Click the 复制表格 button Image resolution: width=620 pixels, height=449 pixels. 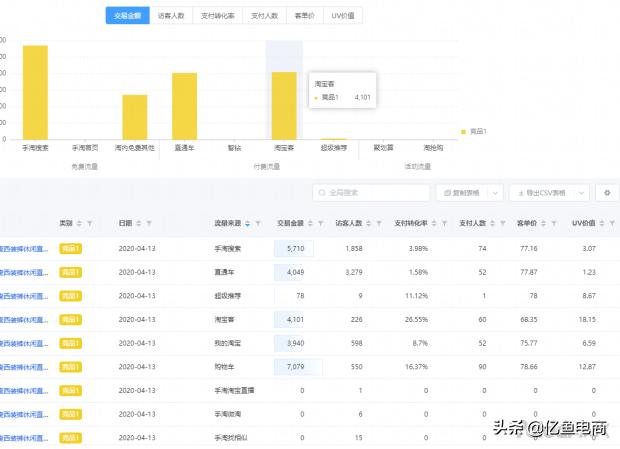pos(462,193)
